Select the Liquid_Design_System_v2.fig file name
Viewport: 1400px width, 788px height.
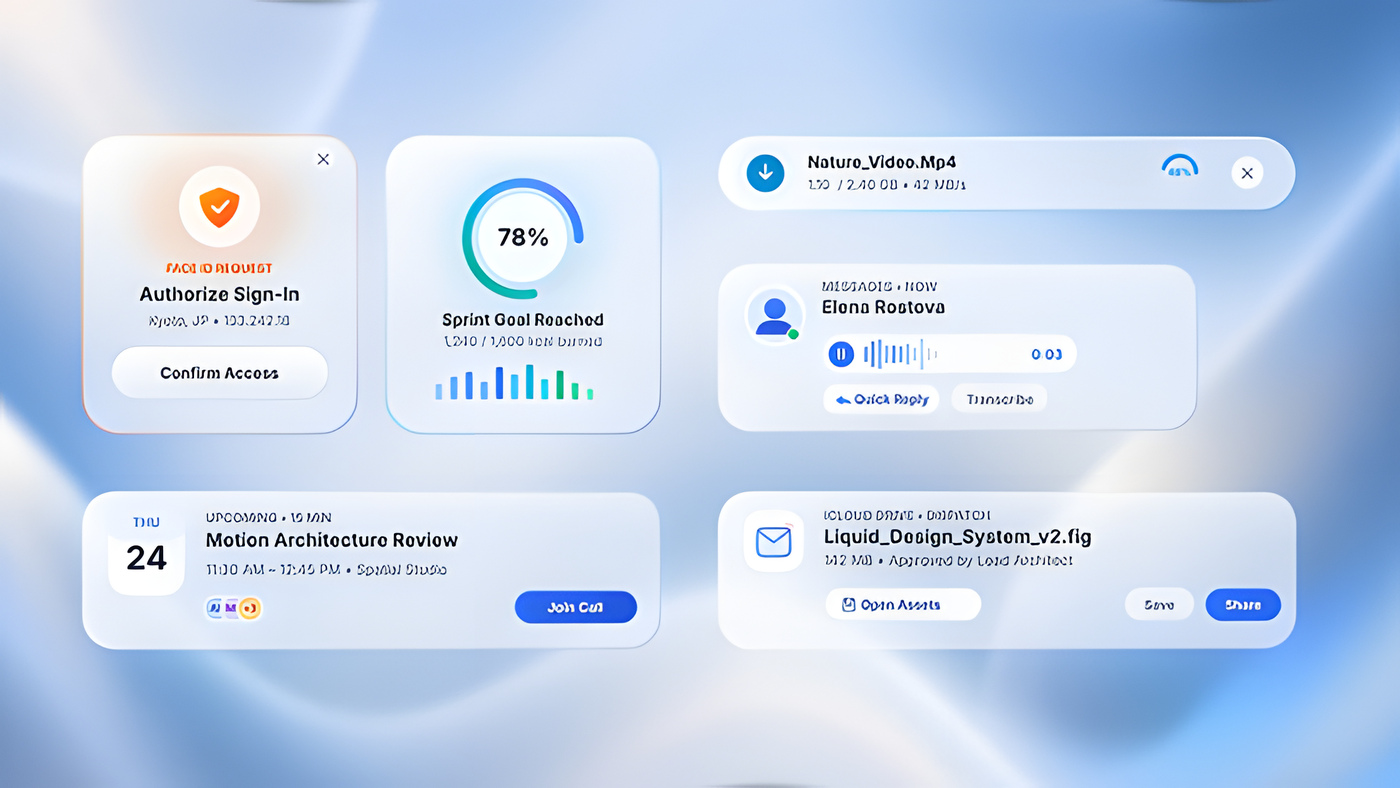(x=958, y=537)
